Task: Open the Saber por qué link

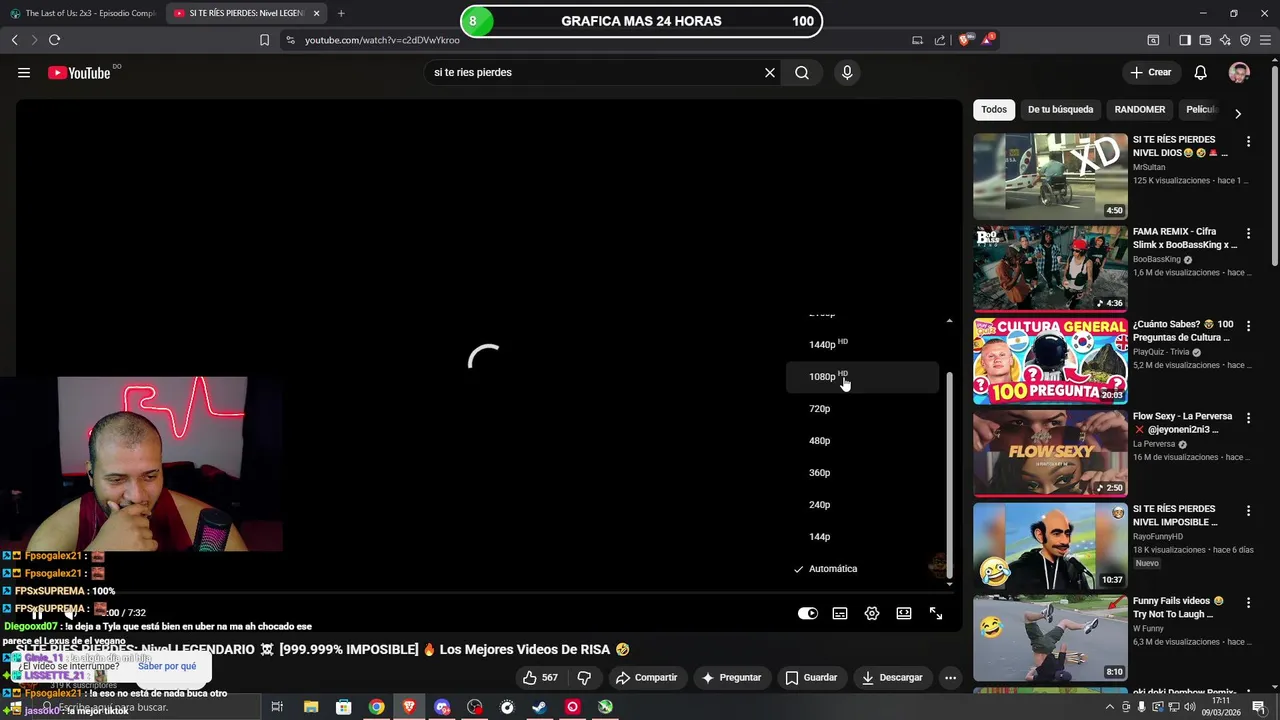Action: (x=167, y=666)
